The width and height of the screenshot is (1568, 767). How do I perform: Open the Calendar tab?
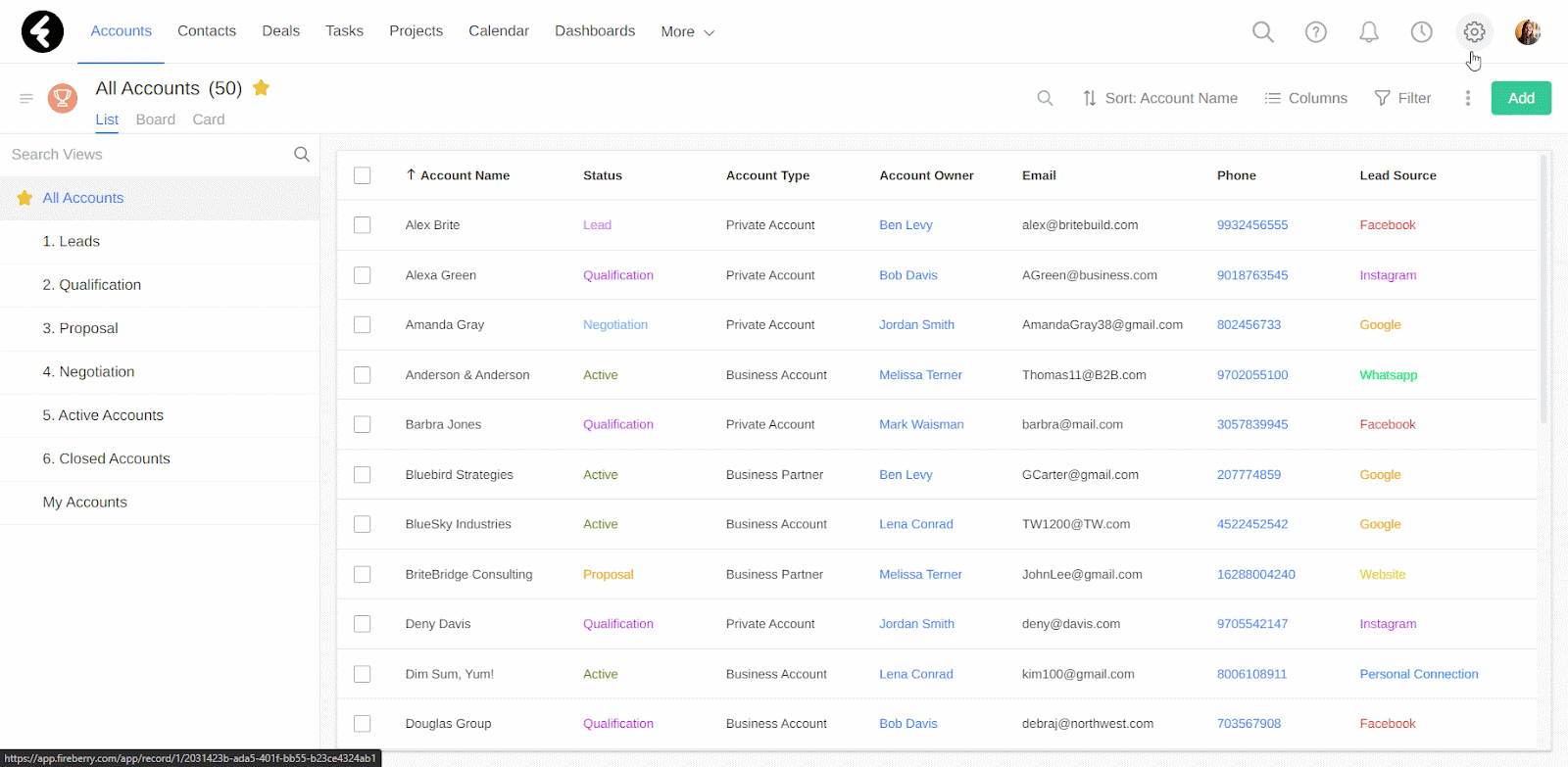pos(499,31)
